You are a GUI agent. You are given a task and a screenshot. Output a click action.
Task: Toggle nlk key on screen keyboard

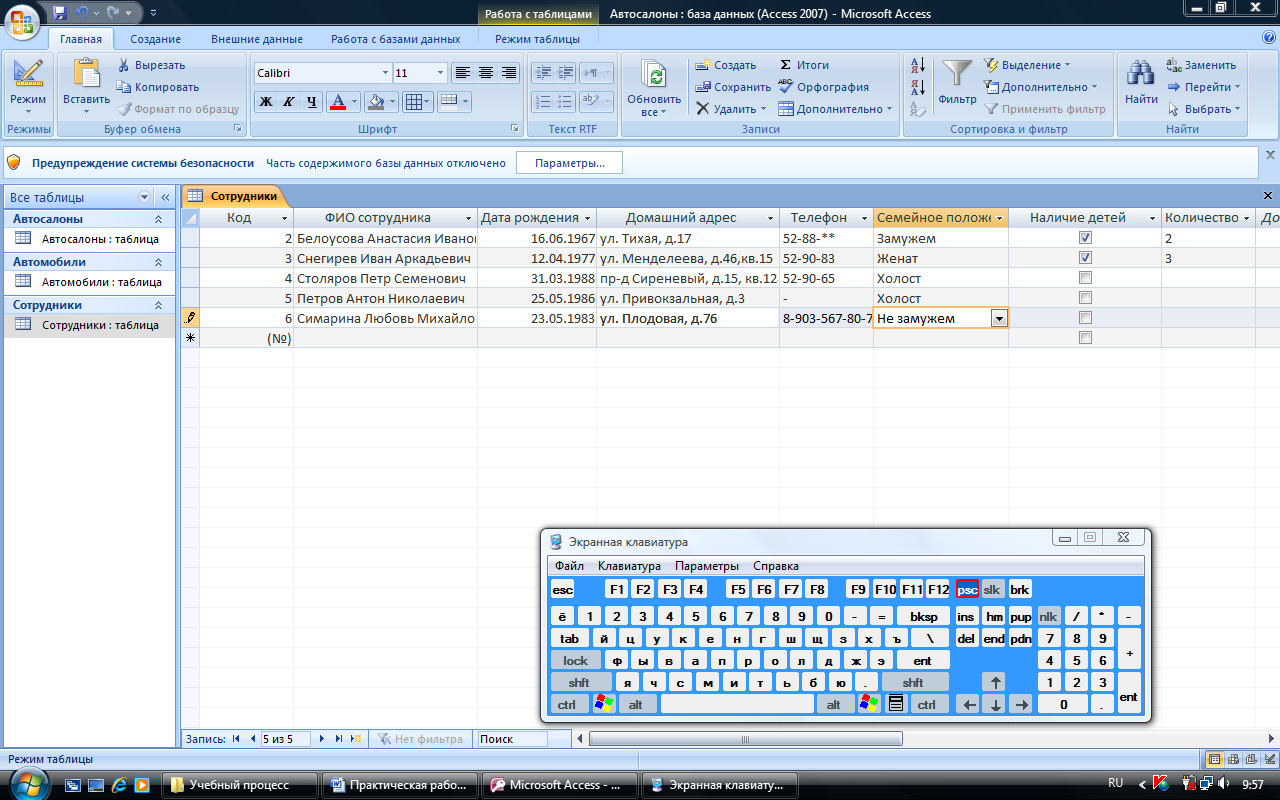coord(1048,616)
